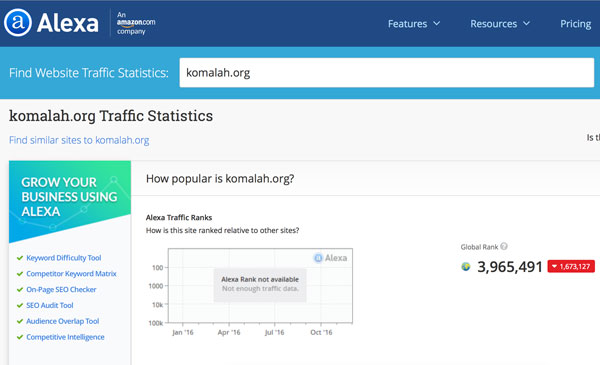Click the chevron arrow next to Features
Image resolution: width=600 pixels, height=365 pixels.
pos(436,24)
